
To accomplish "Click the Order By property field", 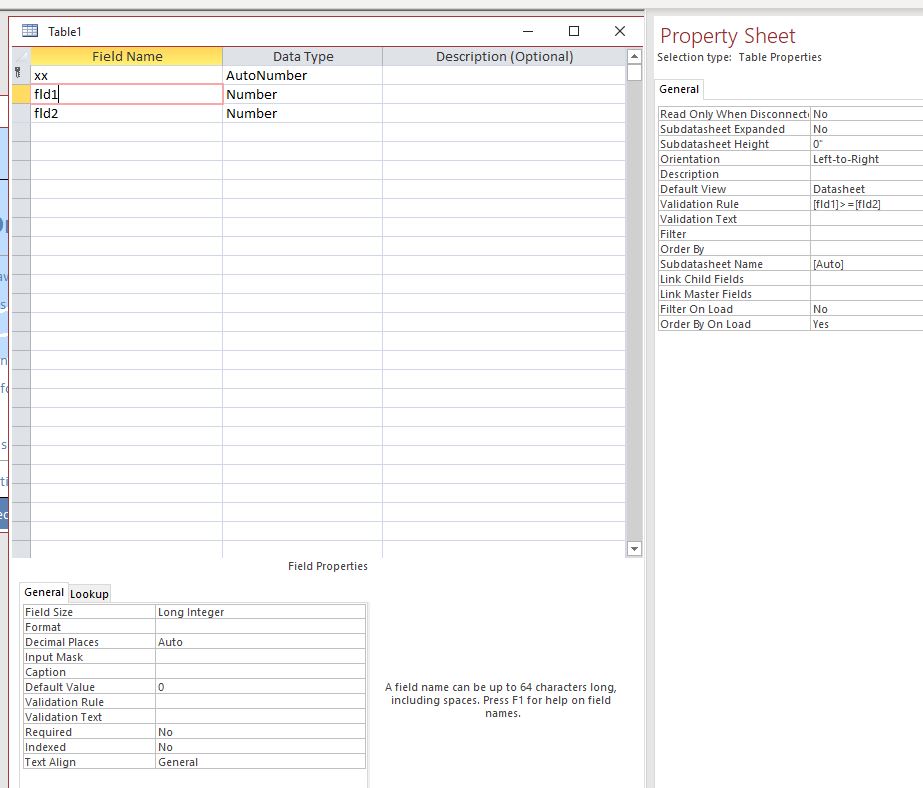I will tap(866, 249).
